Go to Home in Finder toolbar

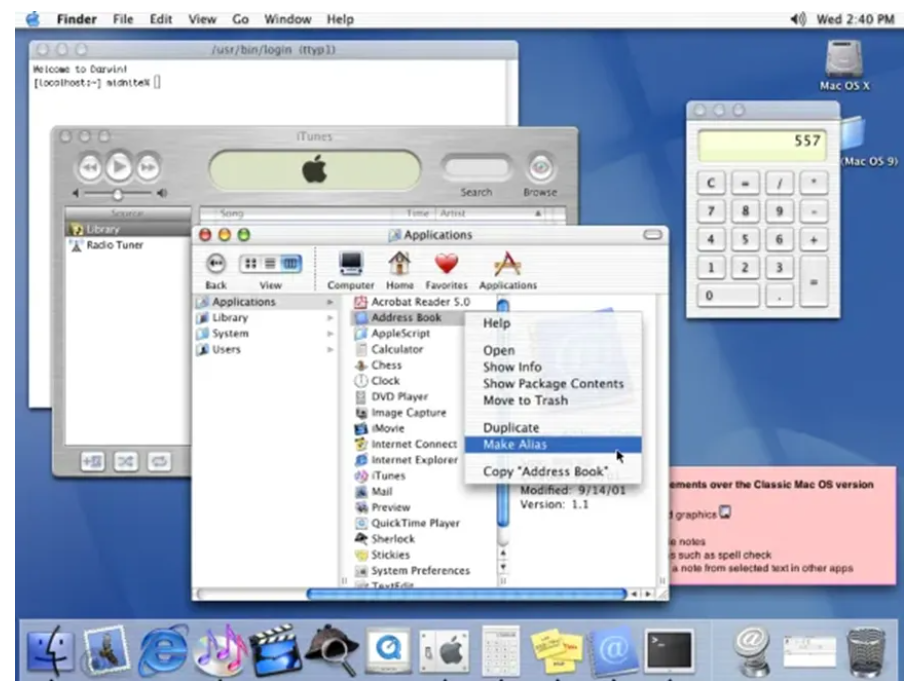tap(400, 270)
